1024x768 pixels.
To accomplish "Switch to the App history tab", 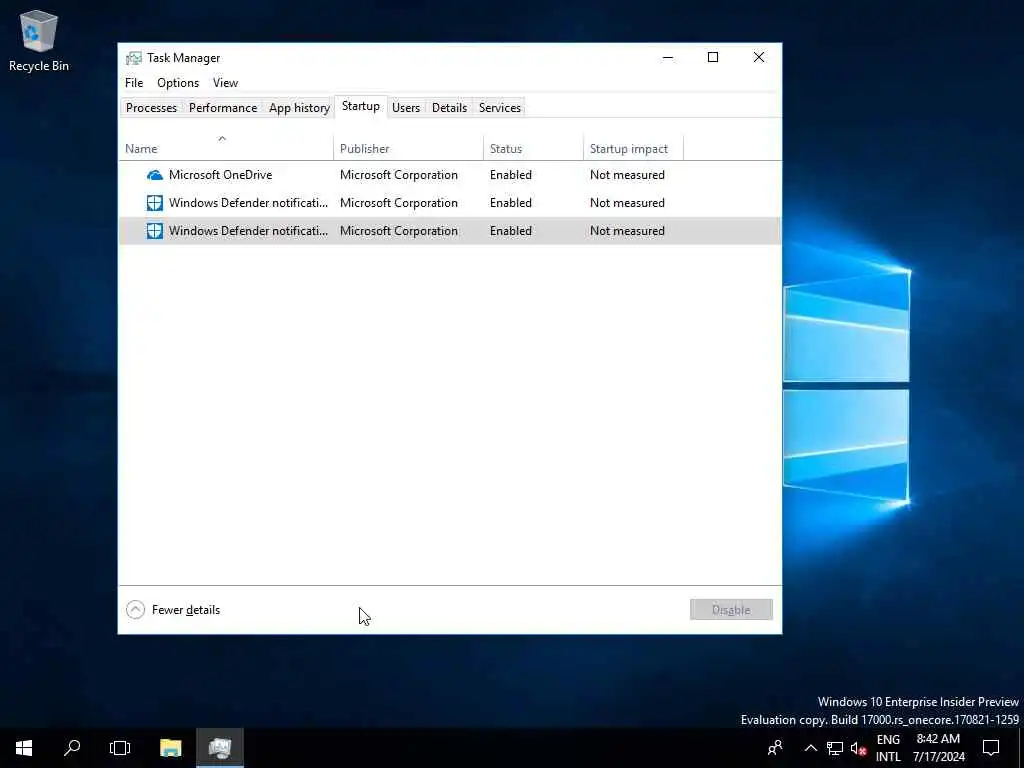I will tap(299, 108).
